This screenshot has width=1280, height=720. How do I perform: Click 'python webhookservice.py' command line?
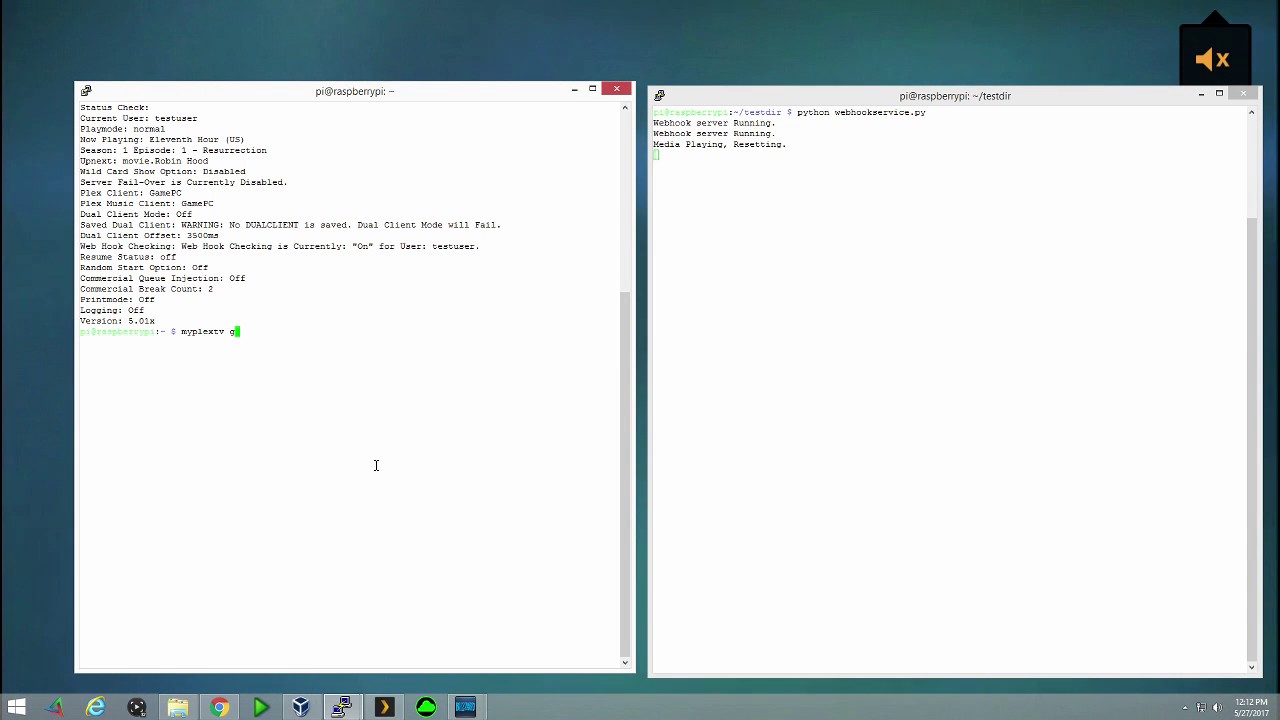(x=861, y=112)
